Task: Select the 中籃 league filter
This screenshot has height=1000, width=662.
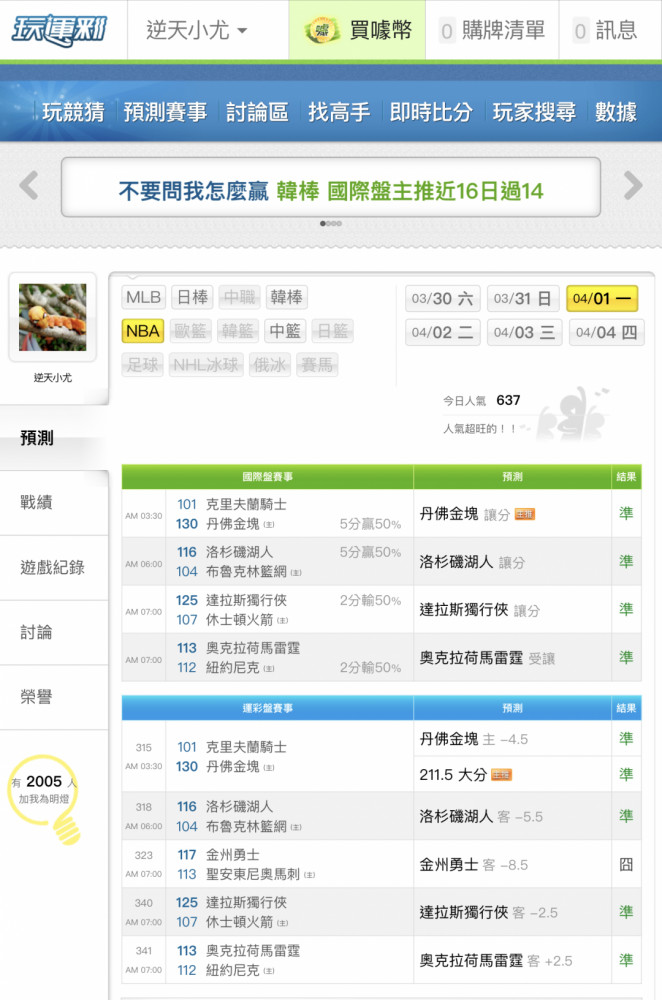Action: coord(285,331)
